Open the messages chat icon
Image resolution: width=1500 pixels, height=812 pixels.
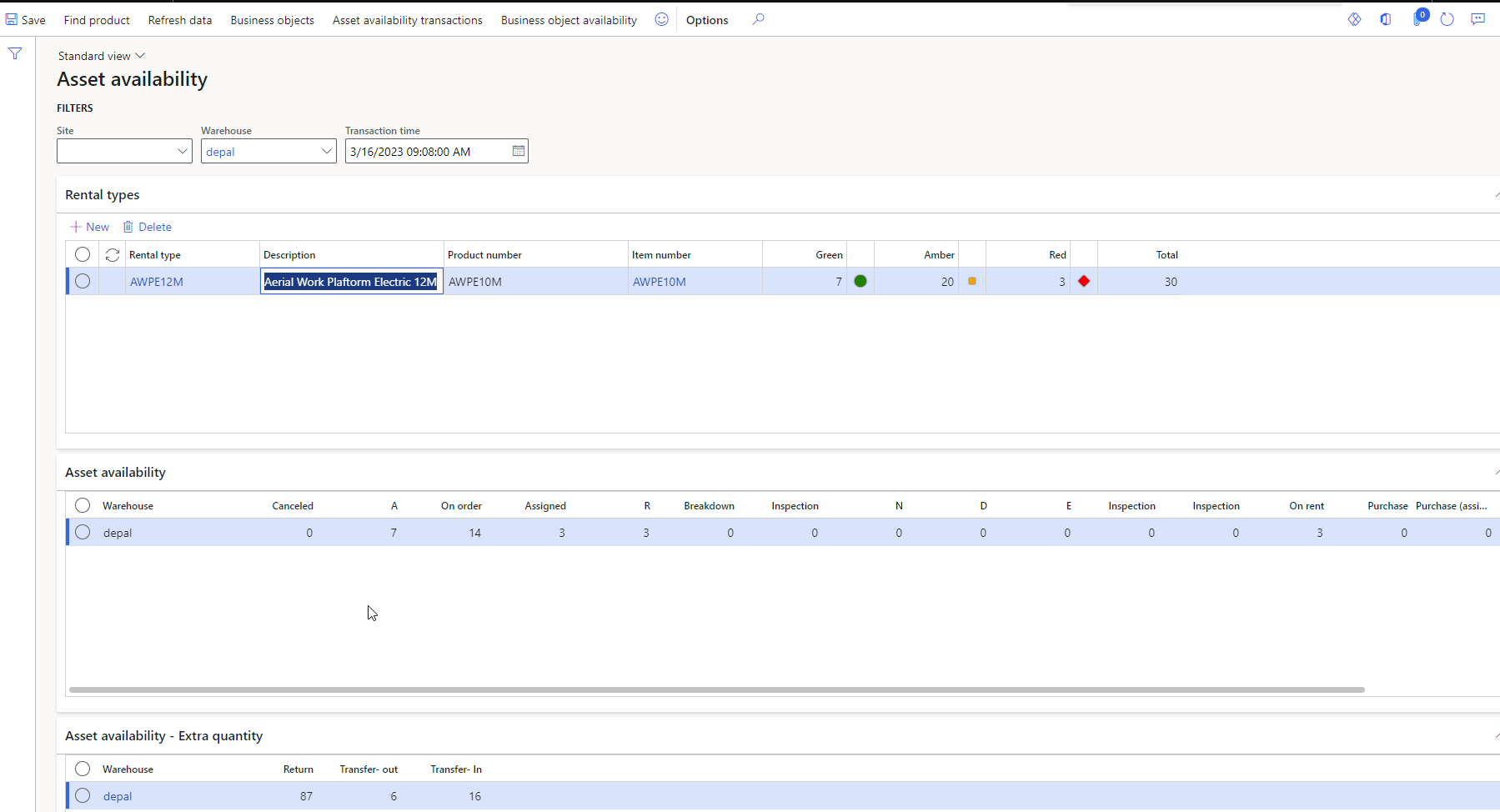(1478, 18)
